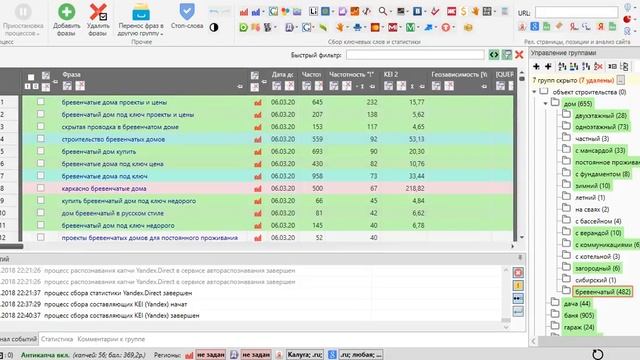Click the Google G icon in second toolbar row
640x360 pixels.
[306, 27]
